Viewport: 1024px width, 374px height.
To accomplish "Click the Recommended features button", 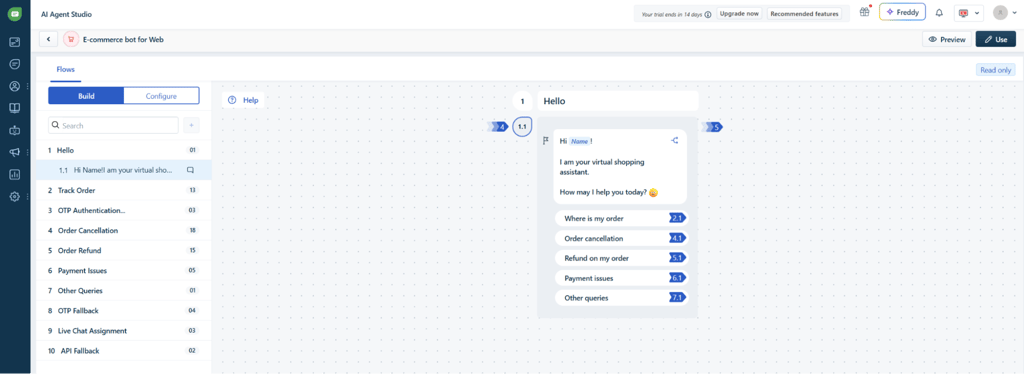I will [x=804, y=14].
